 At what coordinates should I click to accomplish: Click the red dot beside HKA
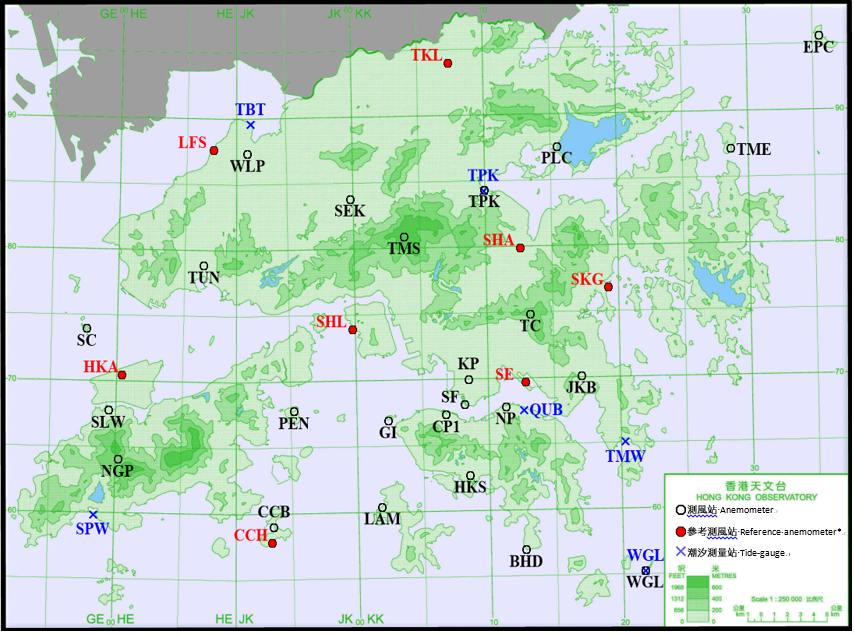click(122, 375)
